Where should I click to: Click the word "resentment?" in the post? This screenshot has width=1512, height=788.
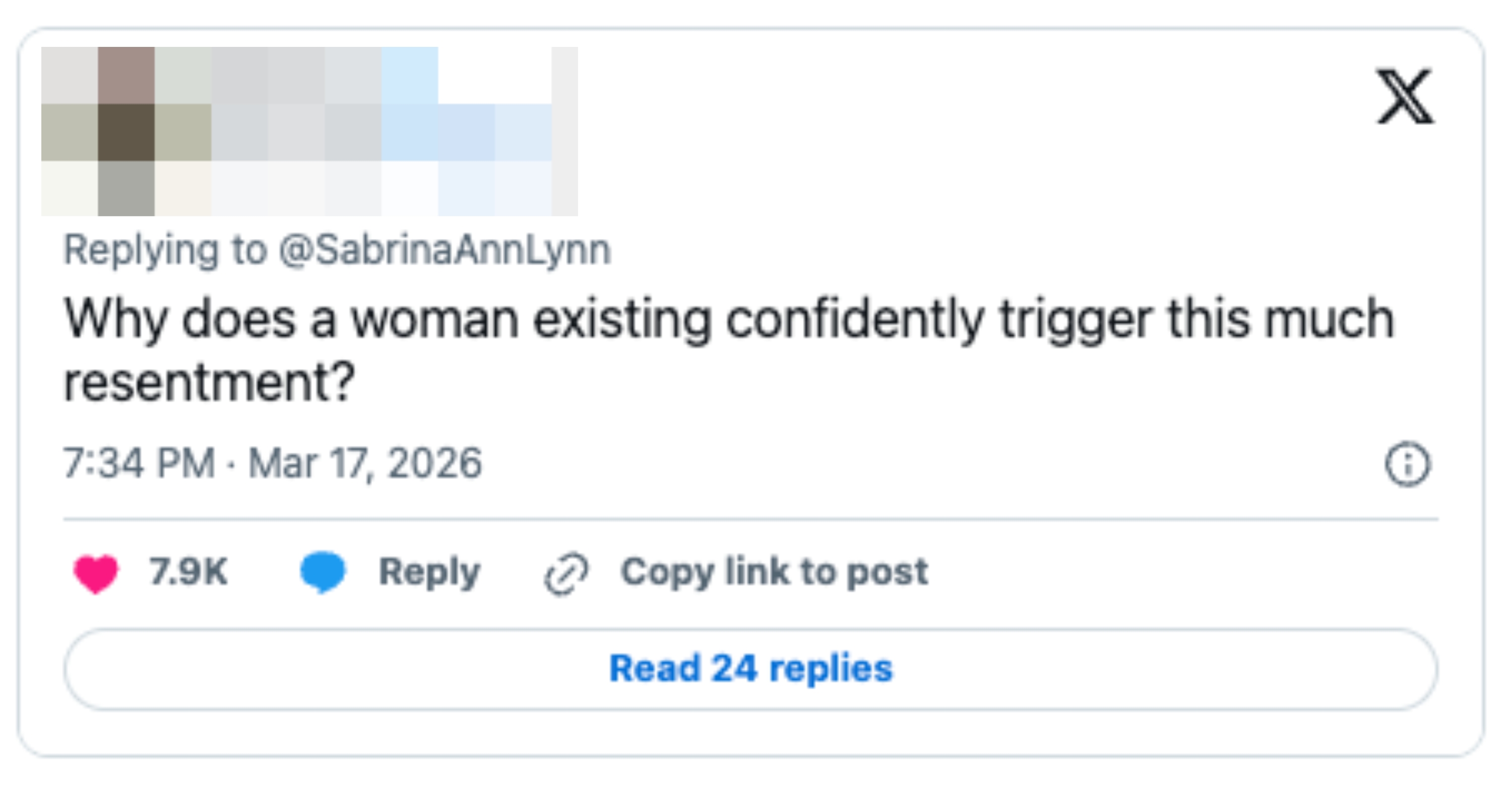[209, 383]
